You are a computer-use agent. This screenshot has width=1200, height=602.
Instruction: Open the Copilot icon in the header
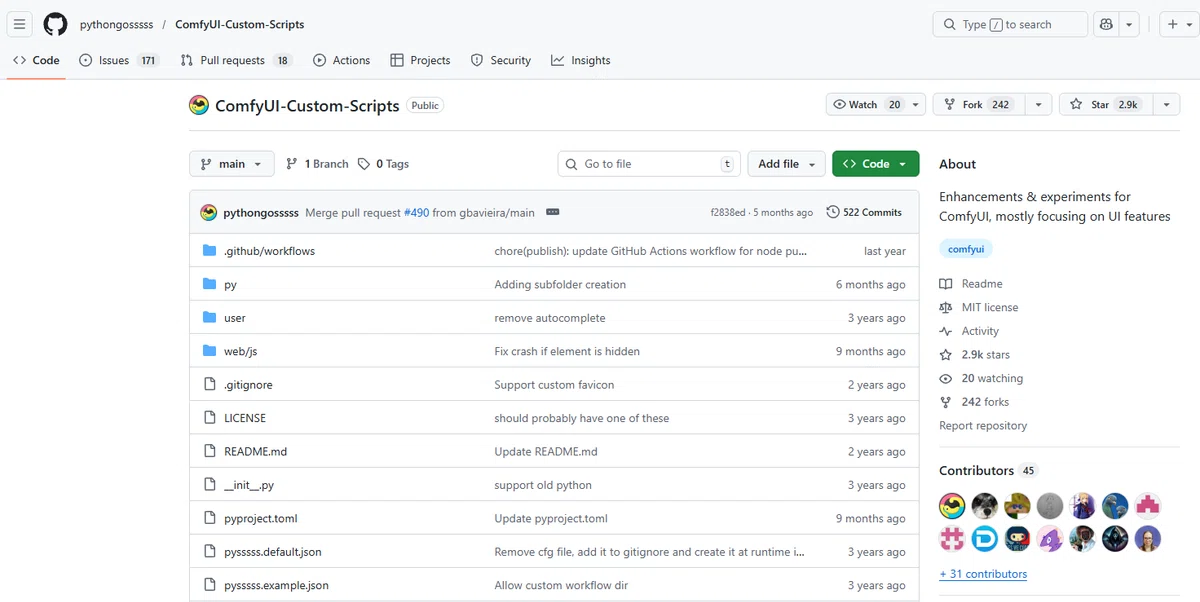[x=1106, y=24]
